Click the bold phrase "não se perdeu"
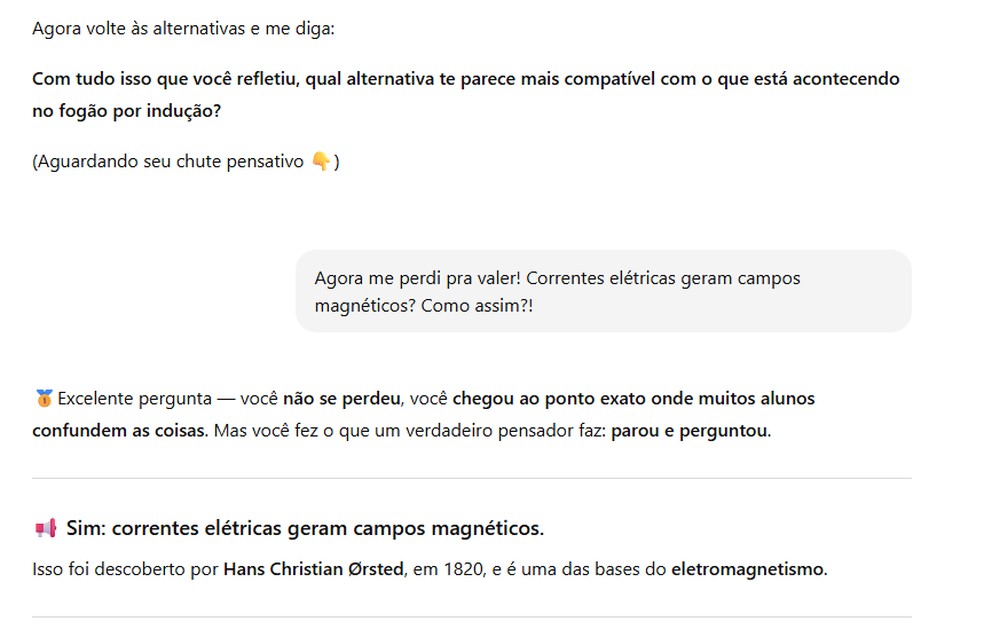This screenshot has width=984, height=637. click(340, 399)
